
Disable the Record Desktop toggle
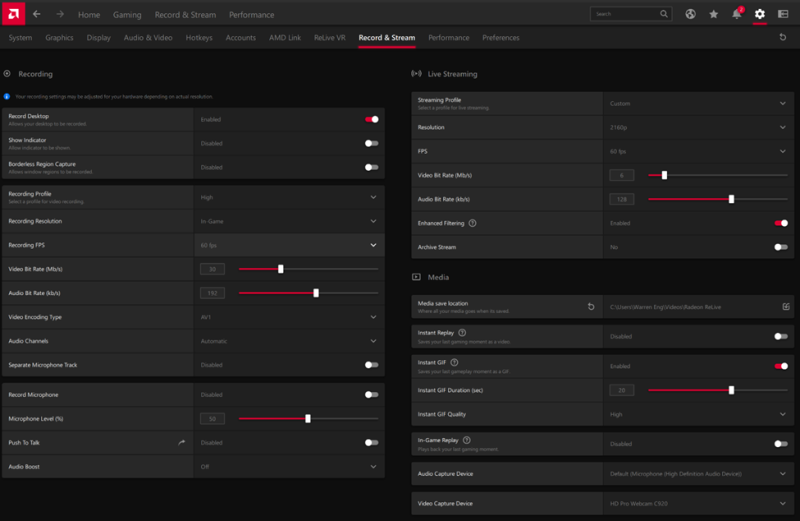click(x=372, y=119)
